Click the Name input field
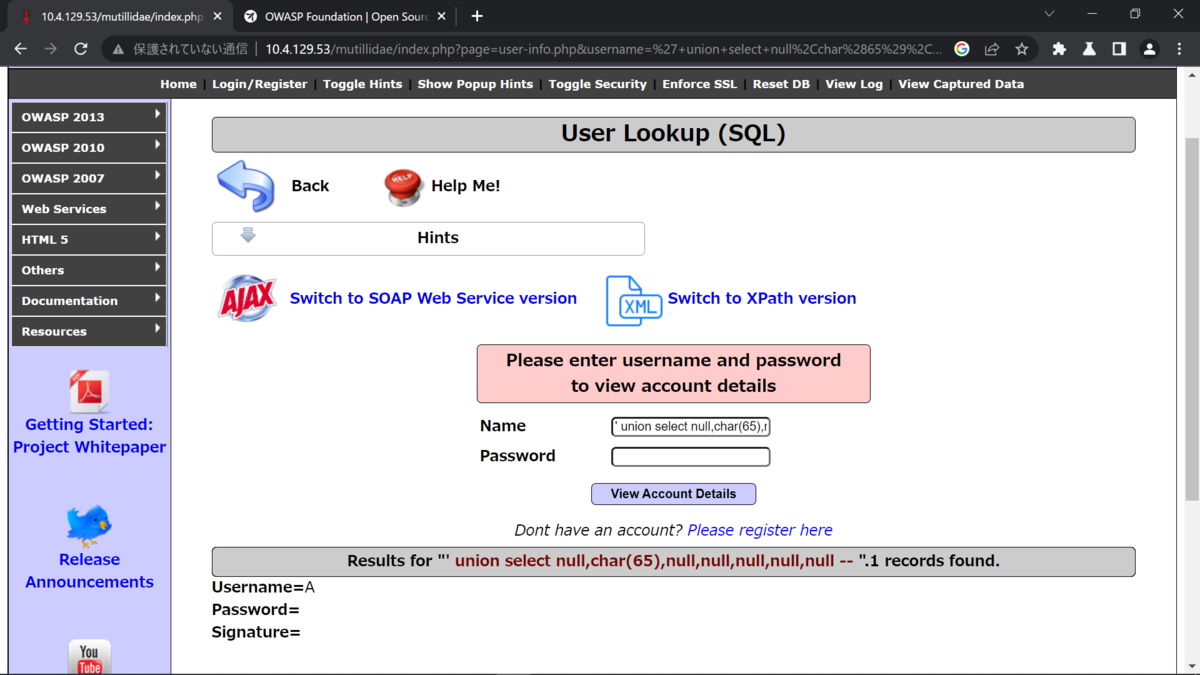The image size is (1200, 675). click(x=691, y=427)
